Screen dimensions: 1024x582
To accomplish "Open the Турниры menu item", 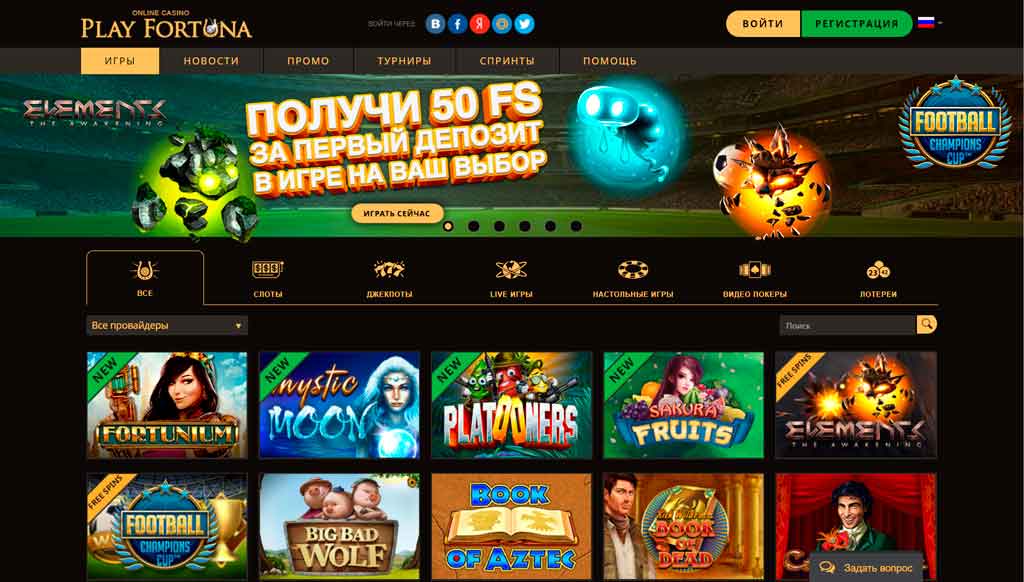I will click(404, 61).
